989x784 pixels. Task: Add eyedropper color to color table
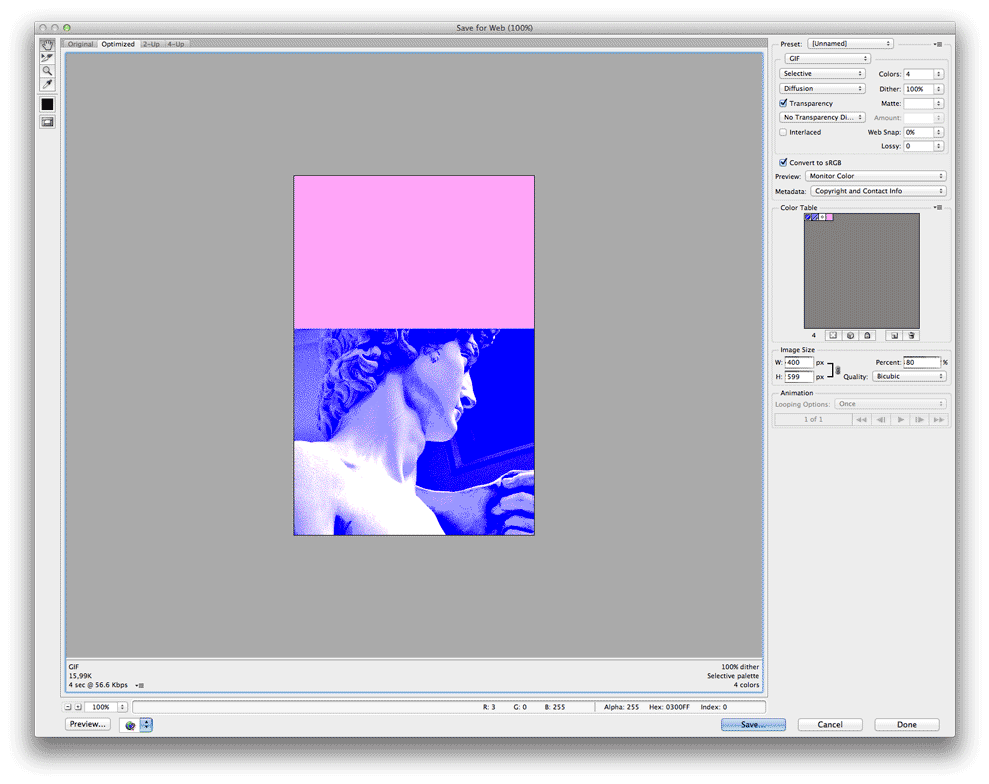(894, 336)
